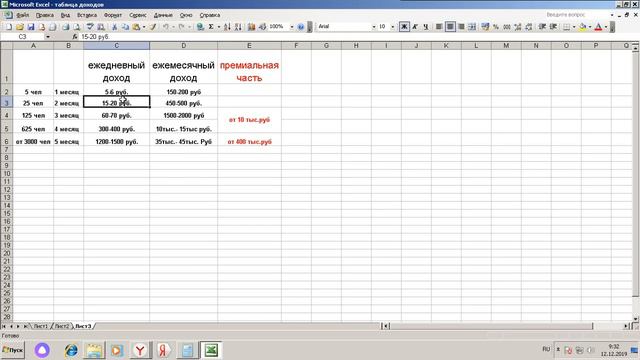Screen dimensions: 640x360
Task: Increase cell indent
Action: [x=553, y=27]
